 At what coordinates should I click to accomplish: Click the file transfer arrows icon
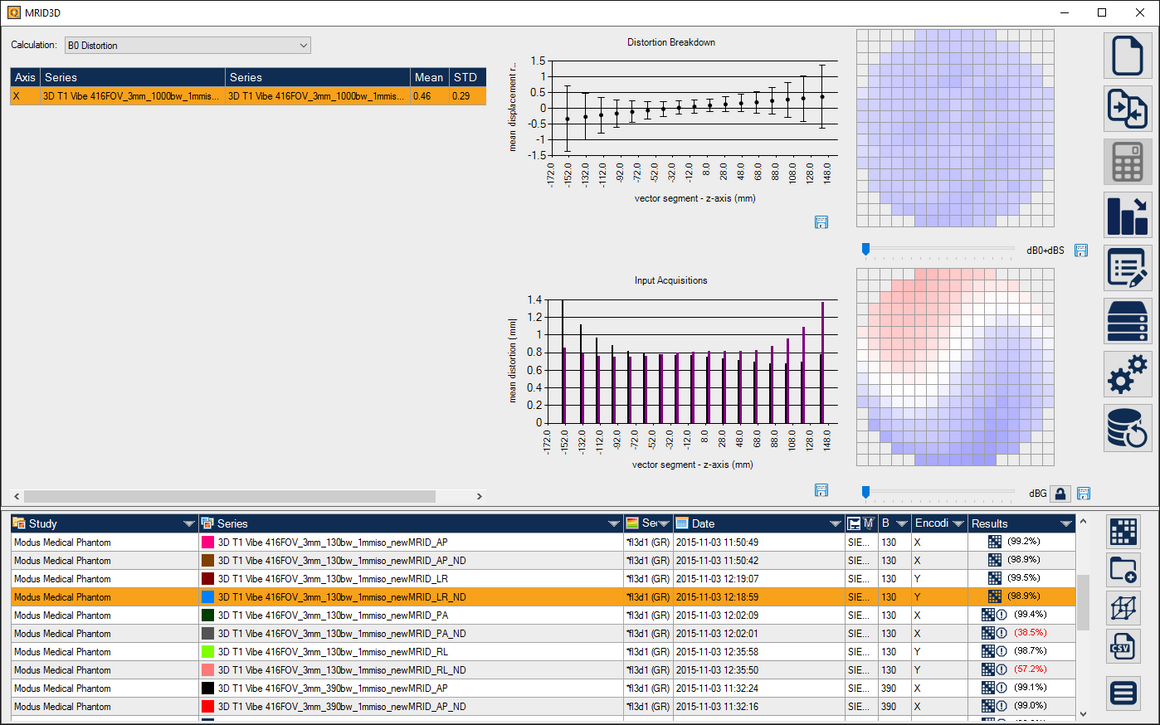coord(1127,108)
